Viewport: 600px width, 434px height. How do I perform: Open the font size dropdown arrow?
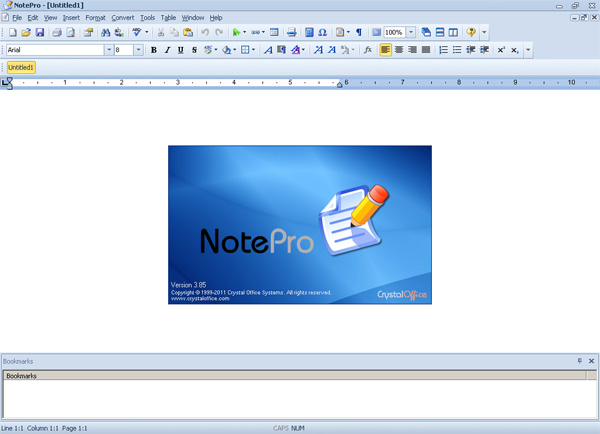click(139, 50)
